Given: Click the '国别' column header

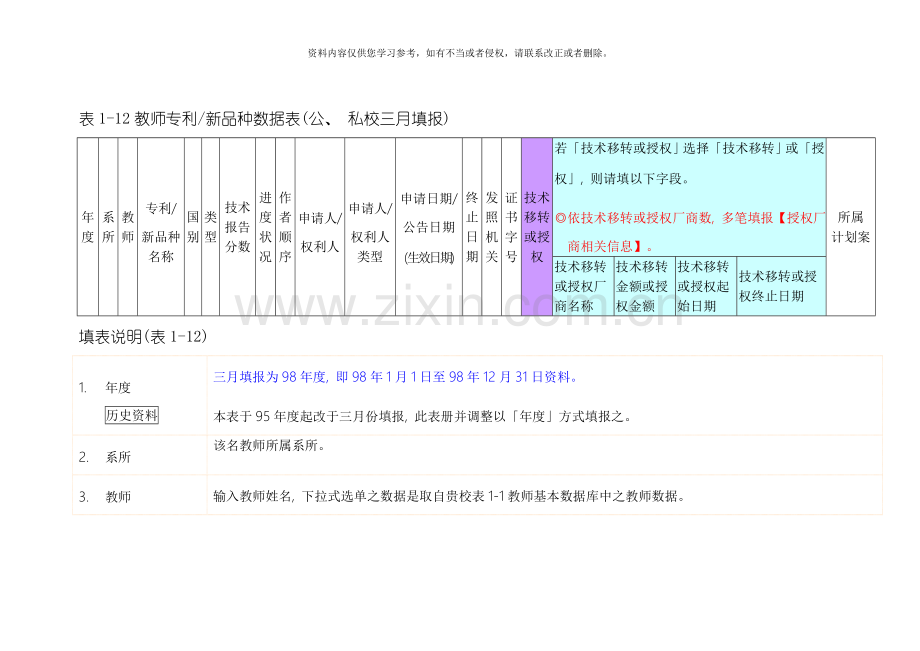Looking at the screenshot, I should coord(193,227).
